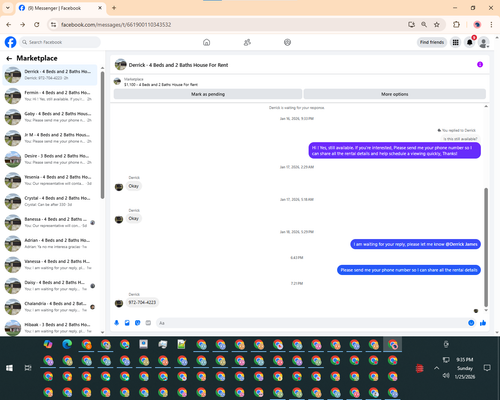The width and height of the screenshot is (500, 400).
Task: Open the Derrick conversation in list
Action: [x=50, y=75]
